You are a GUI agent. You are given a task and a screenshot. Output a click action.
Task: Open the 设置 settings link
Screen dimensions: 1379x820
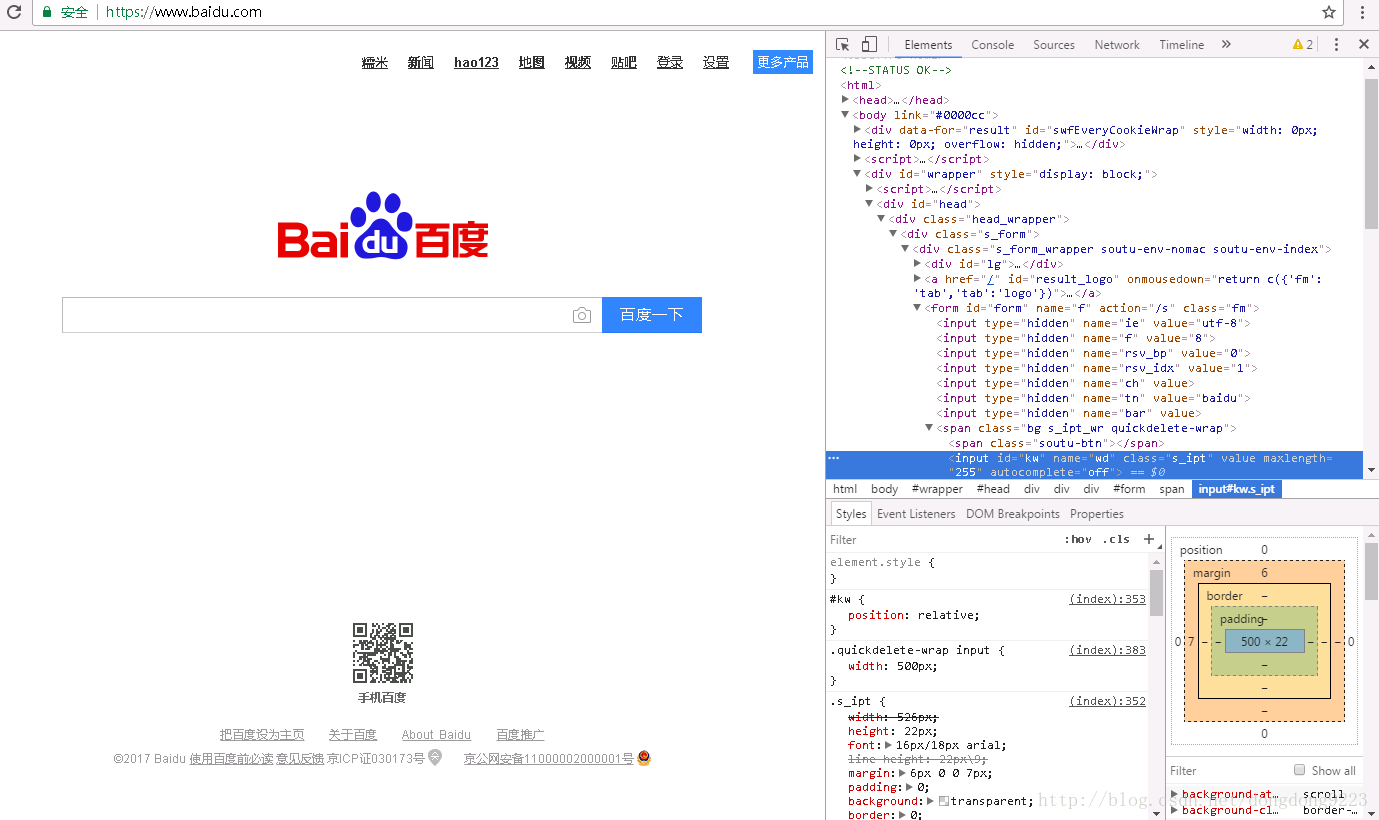point(716,62)
